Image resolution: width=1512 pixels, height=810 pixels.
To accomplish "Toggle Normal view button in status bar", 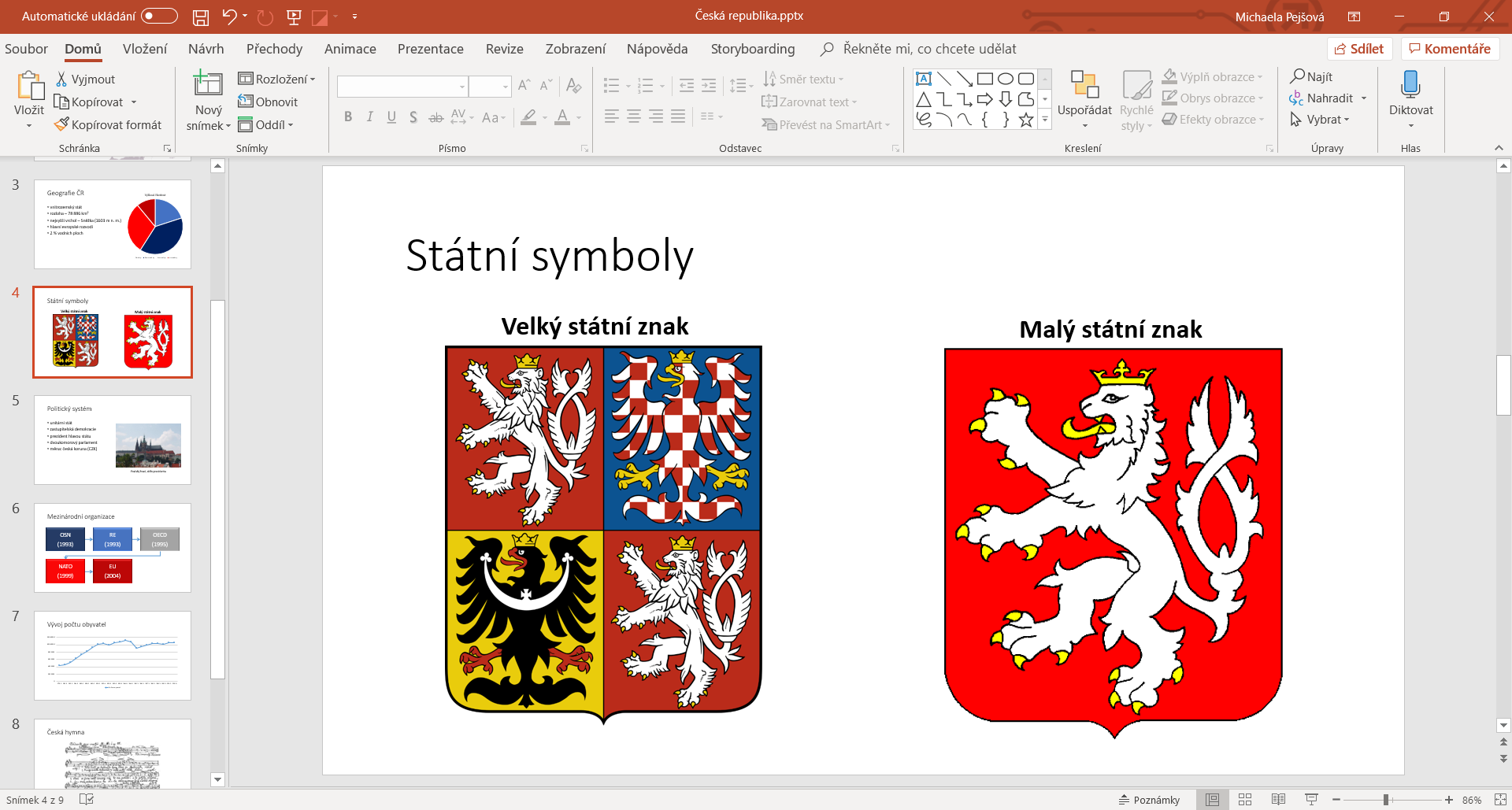I will pyautogui.click(x=1212, y=800).
